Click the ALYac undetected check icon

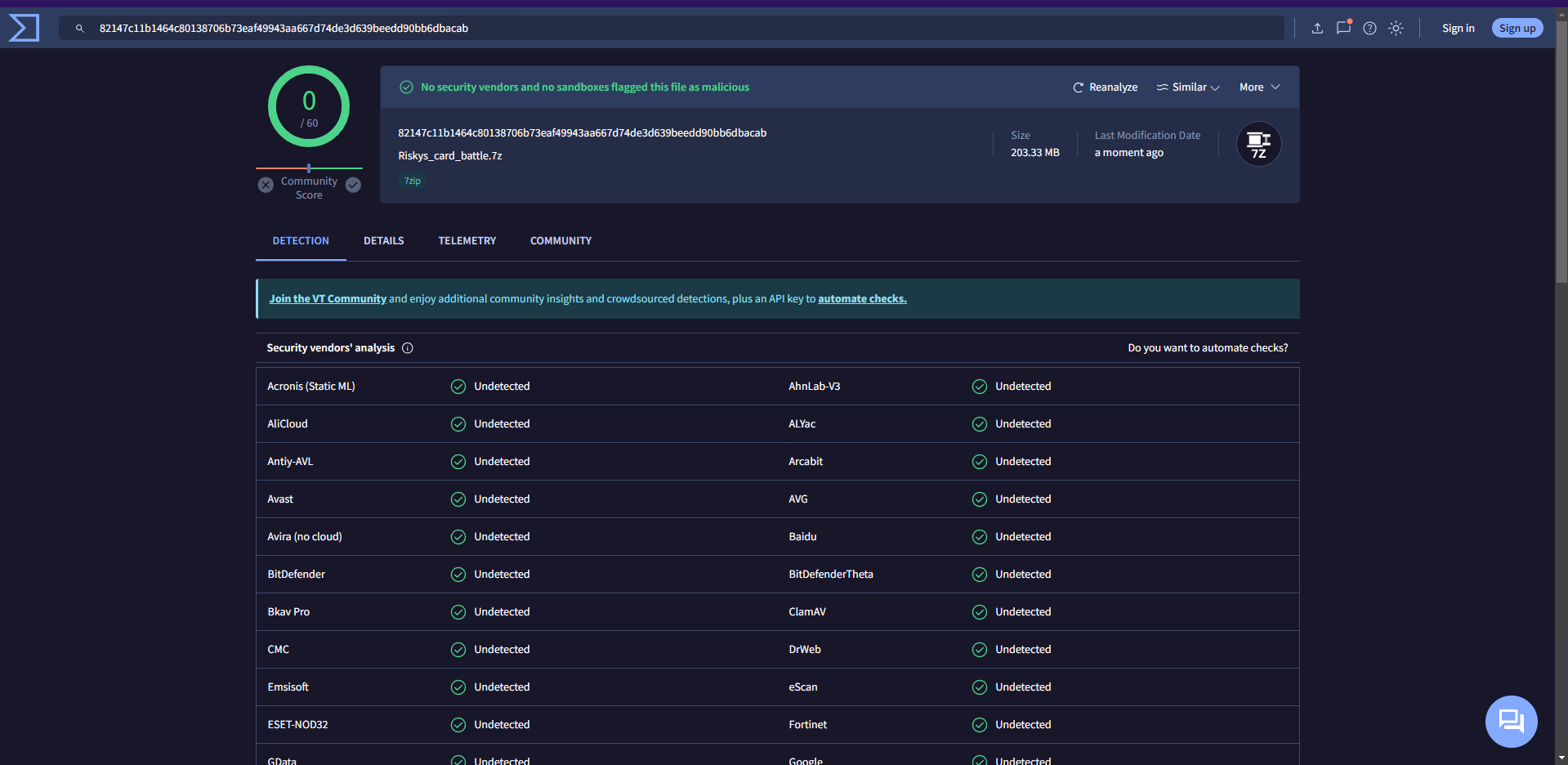tap(980, 424)
